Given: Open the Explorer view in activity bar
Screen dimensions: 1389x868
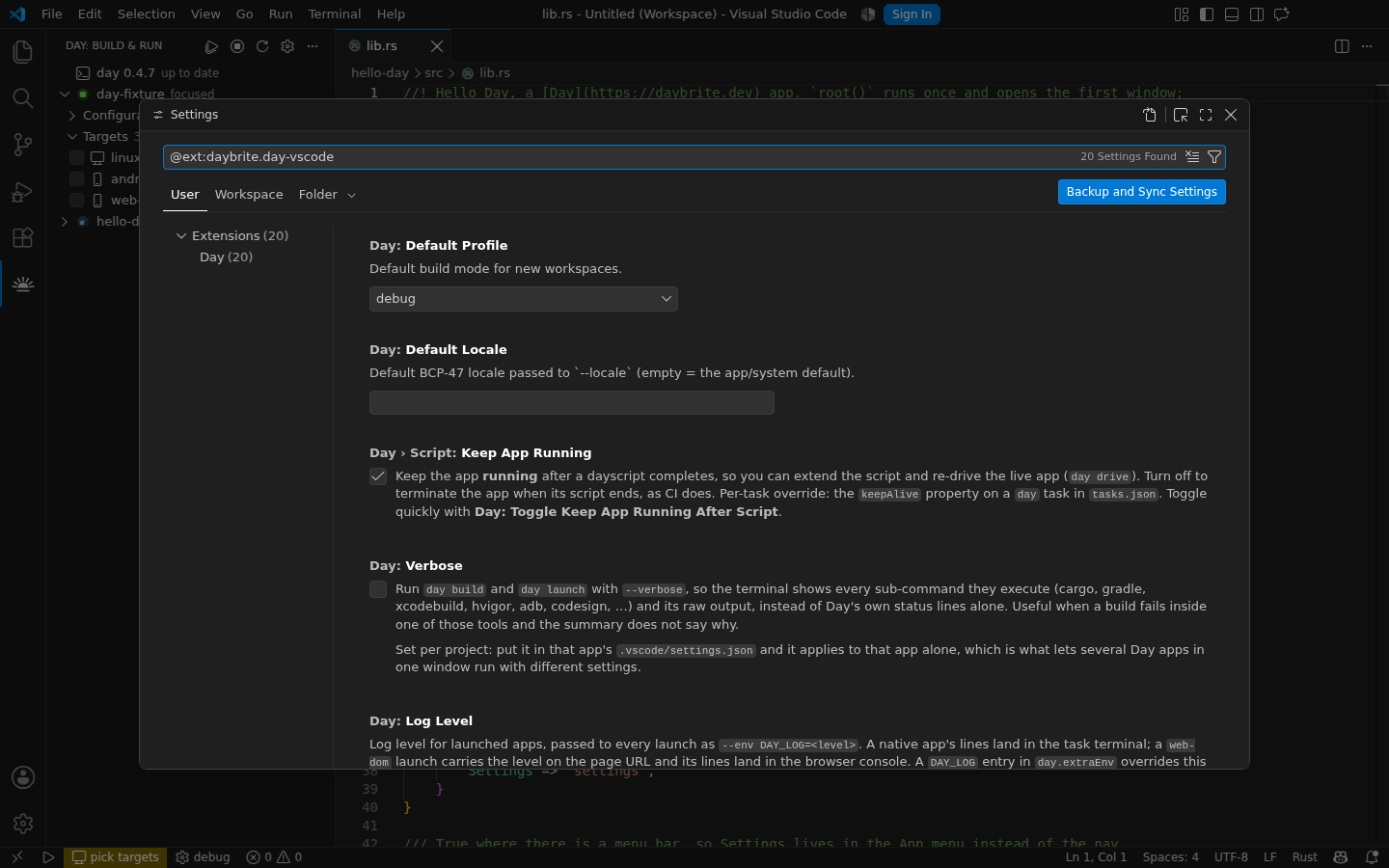Looking at the screenshot, I should (22, 52).
